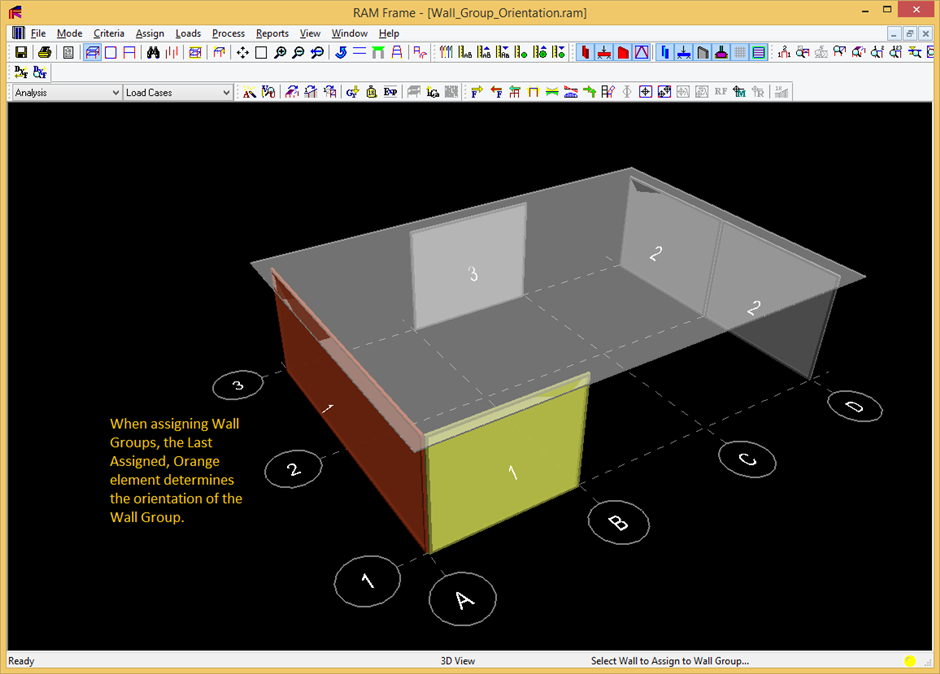The width and height of the screenshot is (940, 674).
Task: Click the yellow status indicator light
Action: (910, 661)
